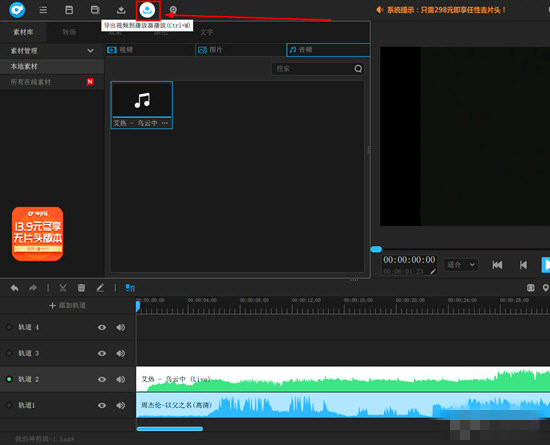This screenshot has width=550, height=445.
Task: Click the save-as toolbar icon
Action: pos(95,10)
